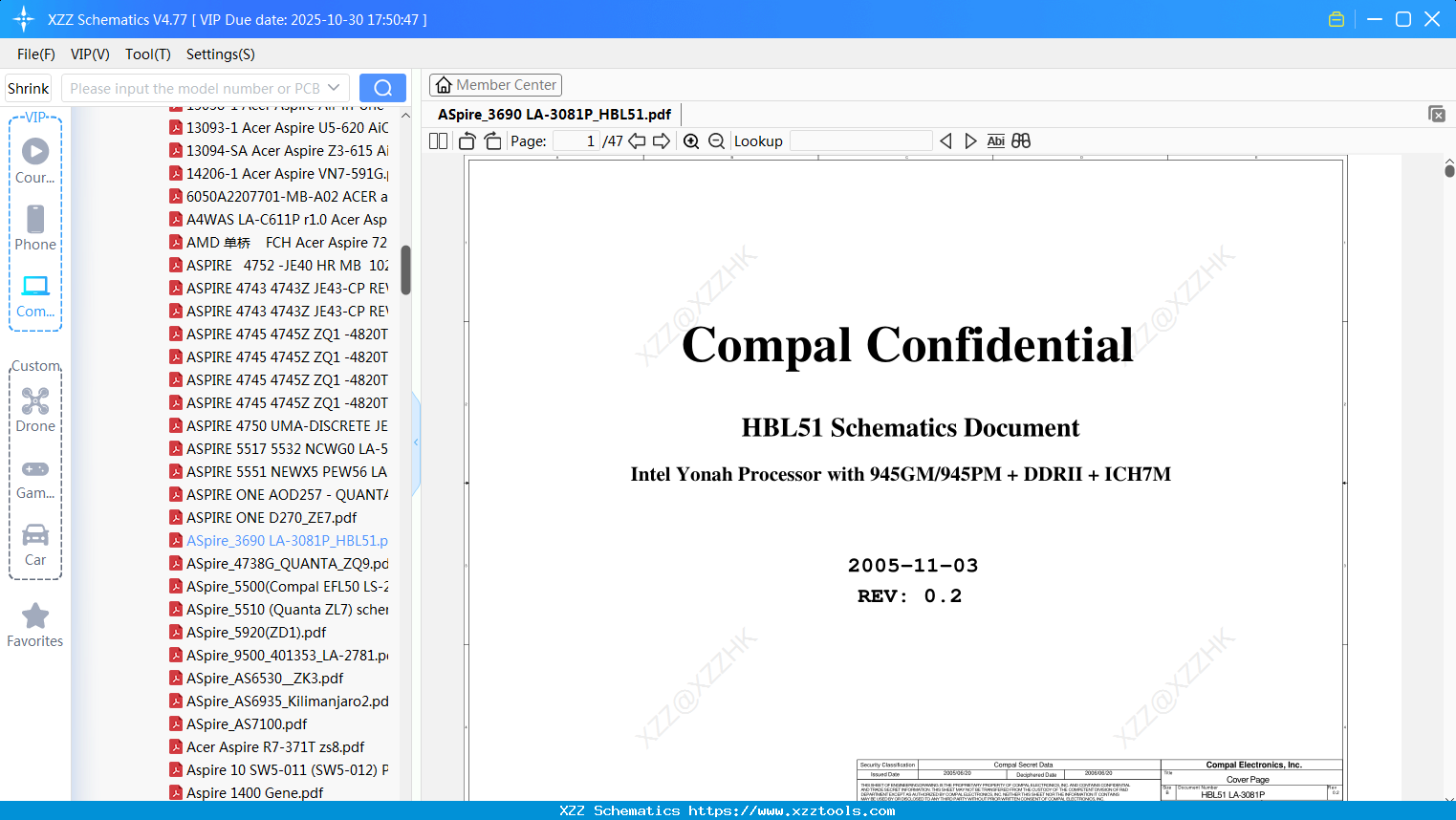
Task: Open the VIP(V) menu
Action: pos(90,54)
